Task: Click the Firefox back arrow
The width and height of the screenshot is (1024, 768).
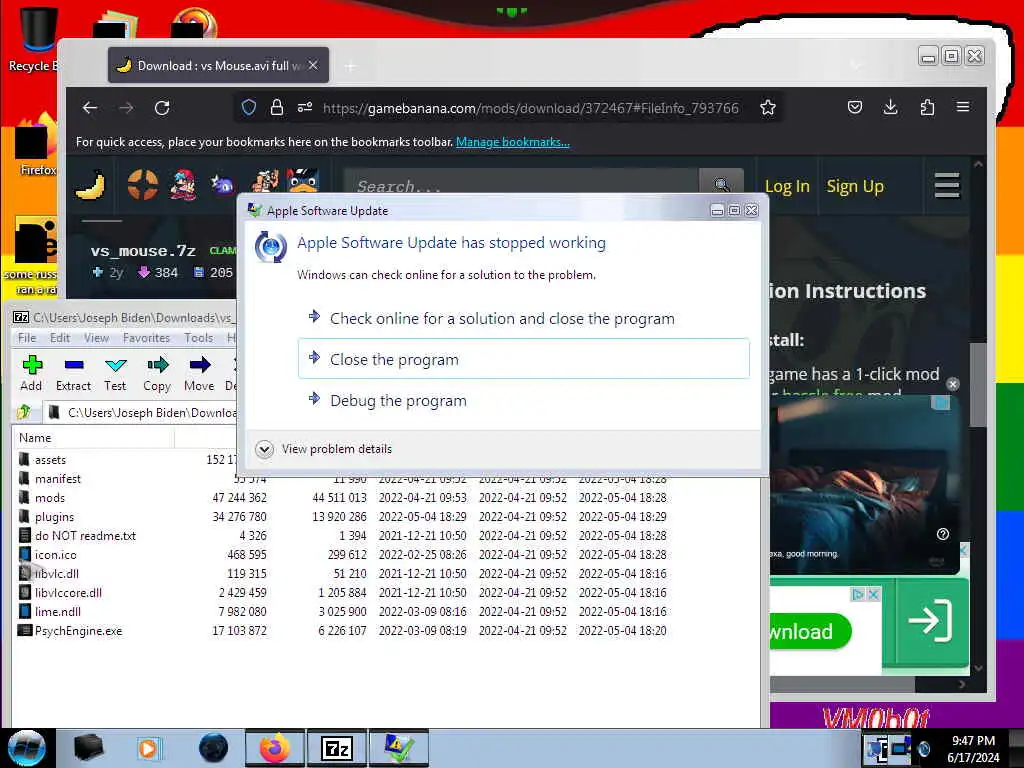Action: [x=90, y=108]
